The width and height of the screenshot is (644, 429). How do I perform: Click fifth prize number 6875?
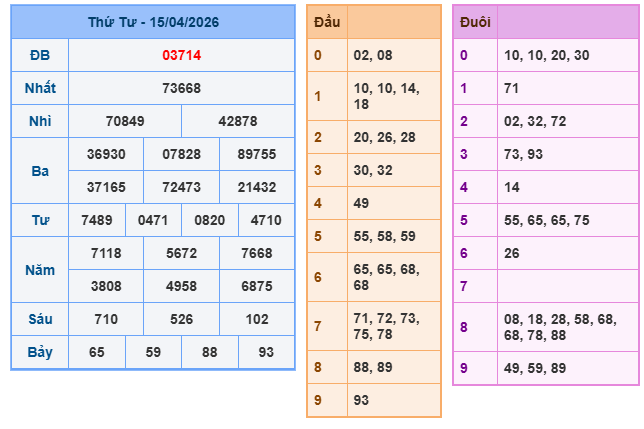(x=257, y=285)
